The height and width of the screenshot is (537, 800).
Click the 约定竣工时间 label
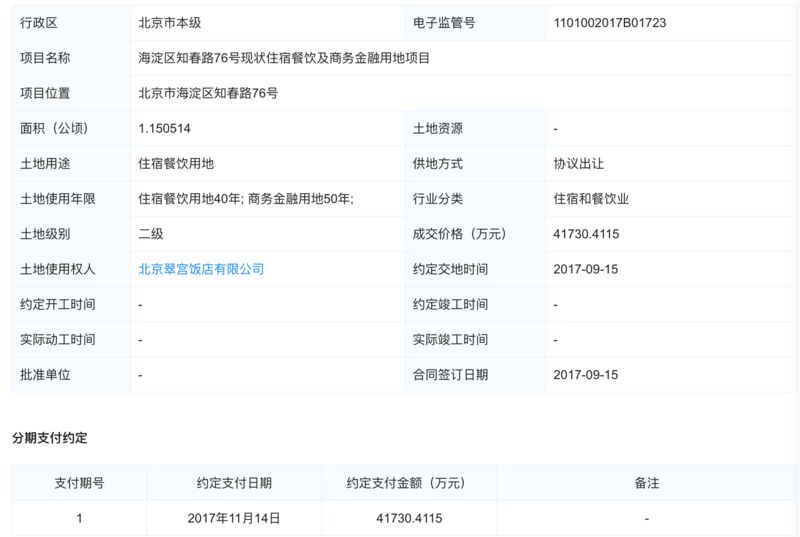[x=451, y=304]
